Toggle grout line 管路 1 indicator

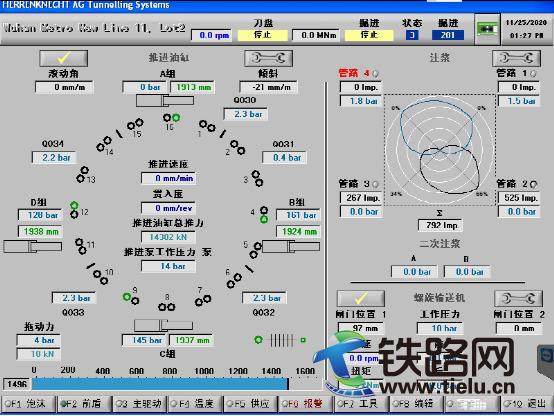(533, 74)
